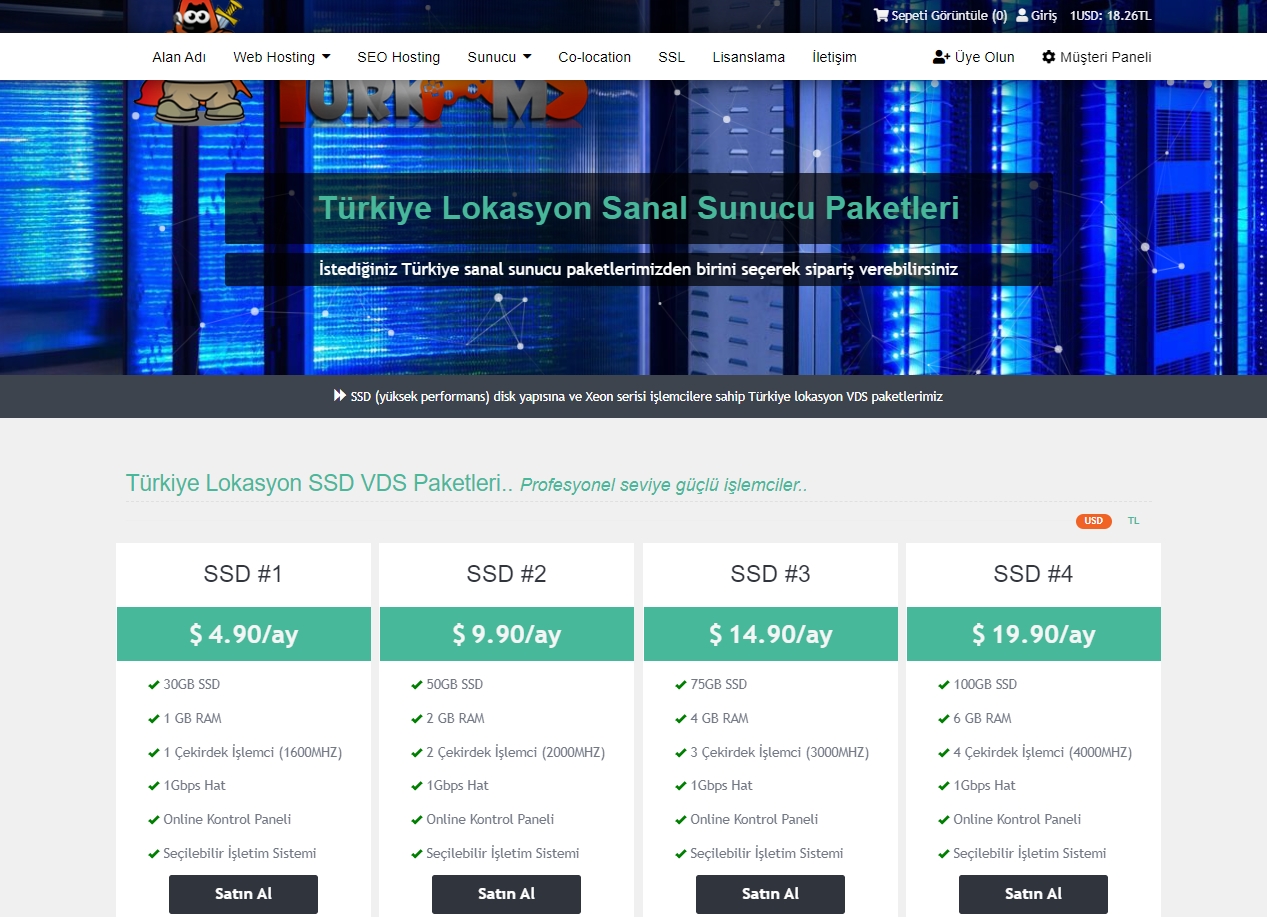1267x917 pixels.
Task: Go to Co-location page
Action: (594, 57)
